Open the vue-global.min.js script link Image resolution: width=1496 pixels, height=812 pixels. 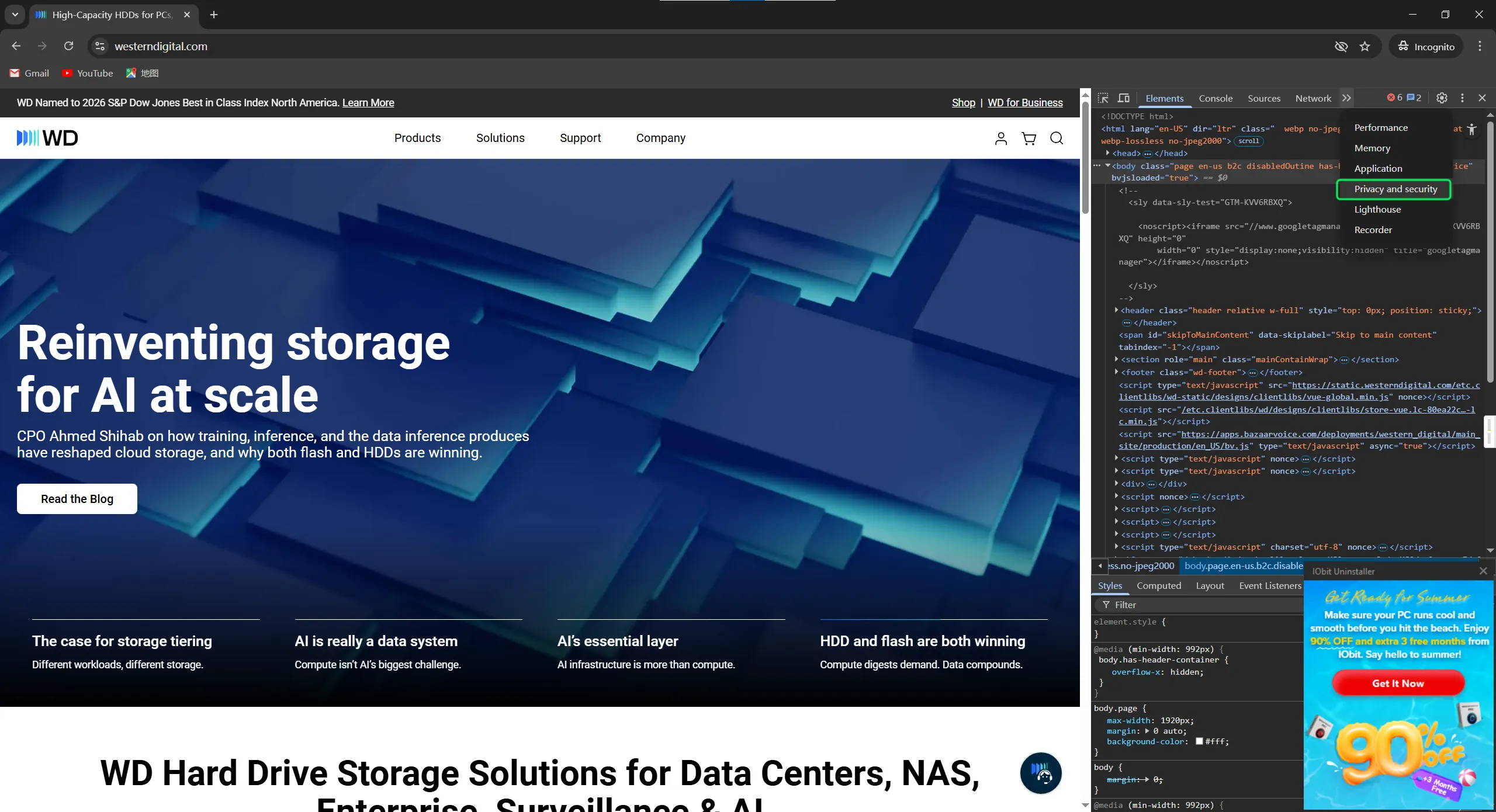(x=1300, y=391)
